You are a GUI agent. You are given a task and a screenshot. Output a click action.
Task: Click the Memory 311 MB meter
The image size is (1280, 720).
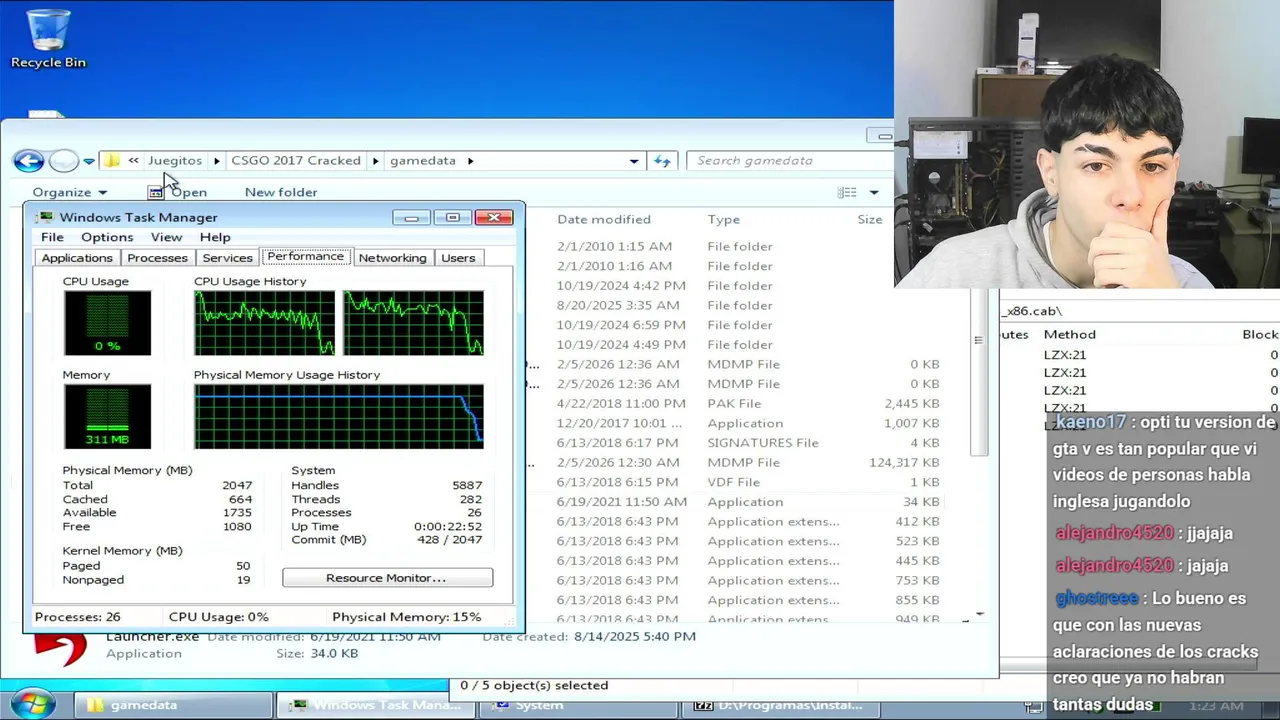(107, 416)
